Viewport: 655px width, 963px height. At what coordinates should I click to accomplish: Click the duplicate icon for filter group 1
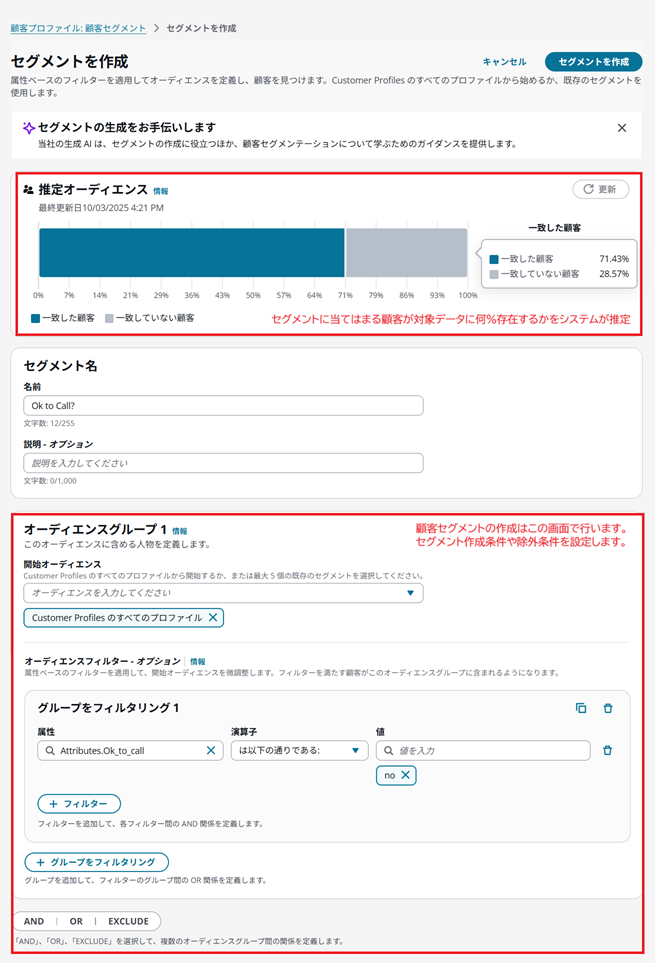coord(581,708)
